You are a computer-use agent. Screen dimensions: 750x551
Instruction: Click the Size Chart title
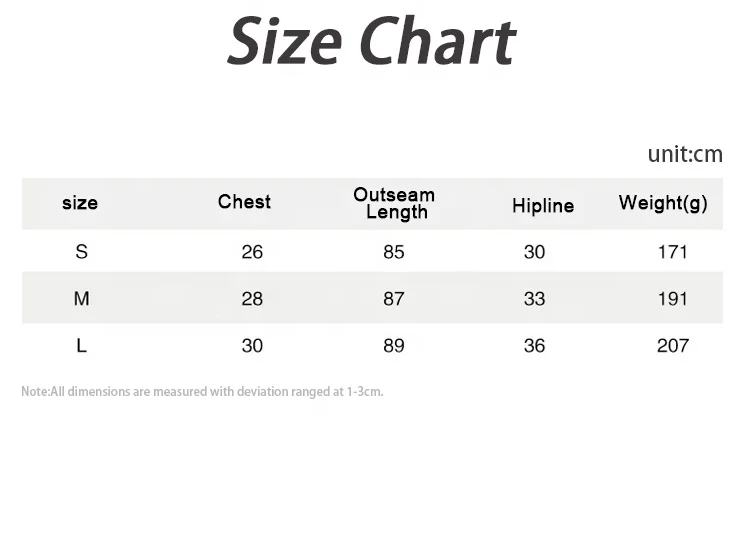tap(371, 42)
